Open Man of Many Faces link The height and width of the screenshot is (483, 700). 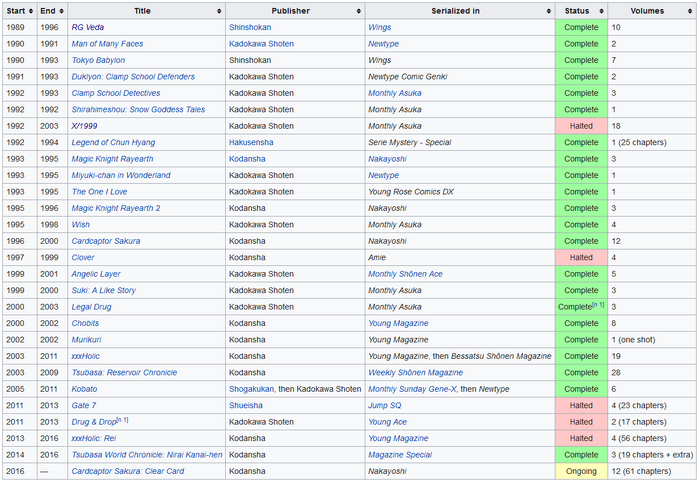coord(107,44)
